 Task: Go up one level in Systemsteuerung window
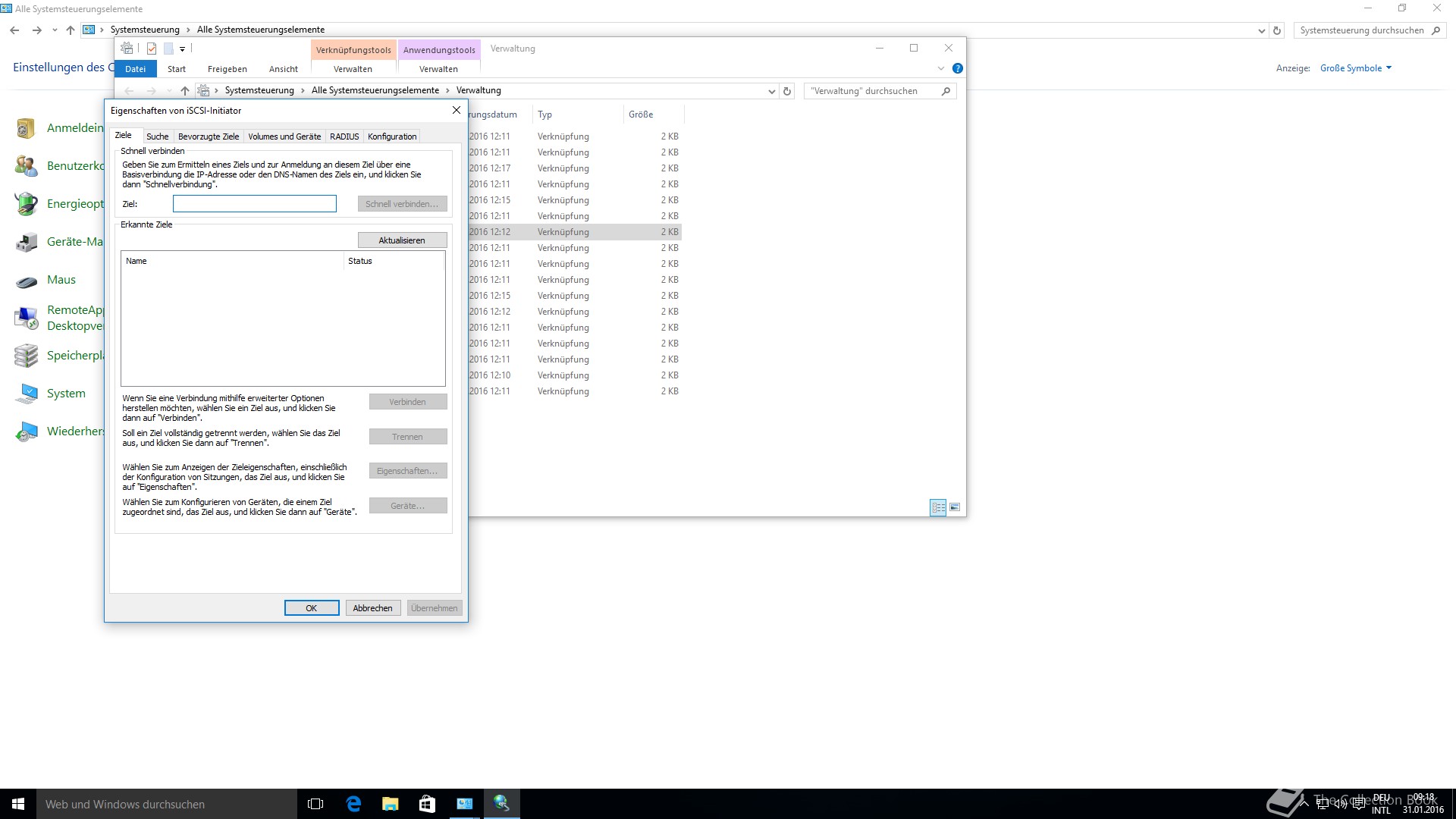pyautogui.click(x=71, y=30)
